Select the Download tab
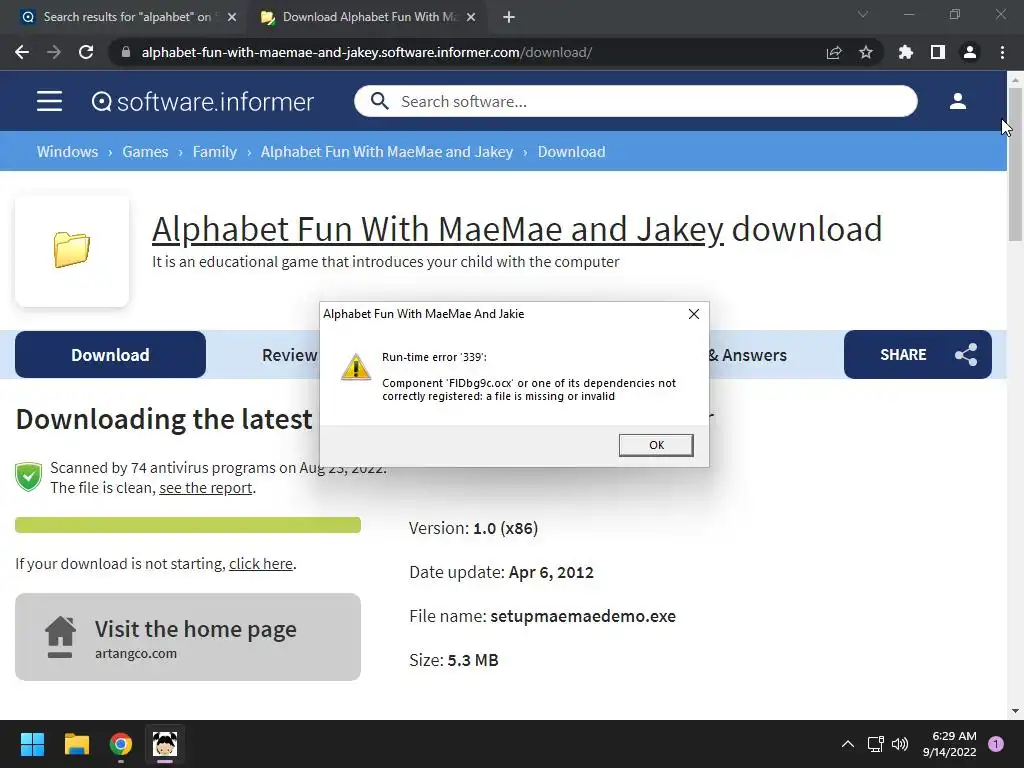This screenshot has height=768, width=1024. [110, 355]
